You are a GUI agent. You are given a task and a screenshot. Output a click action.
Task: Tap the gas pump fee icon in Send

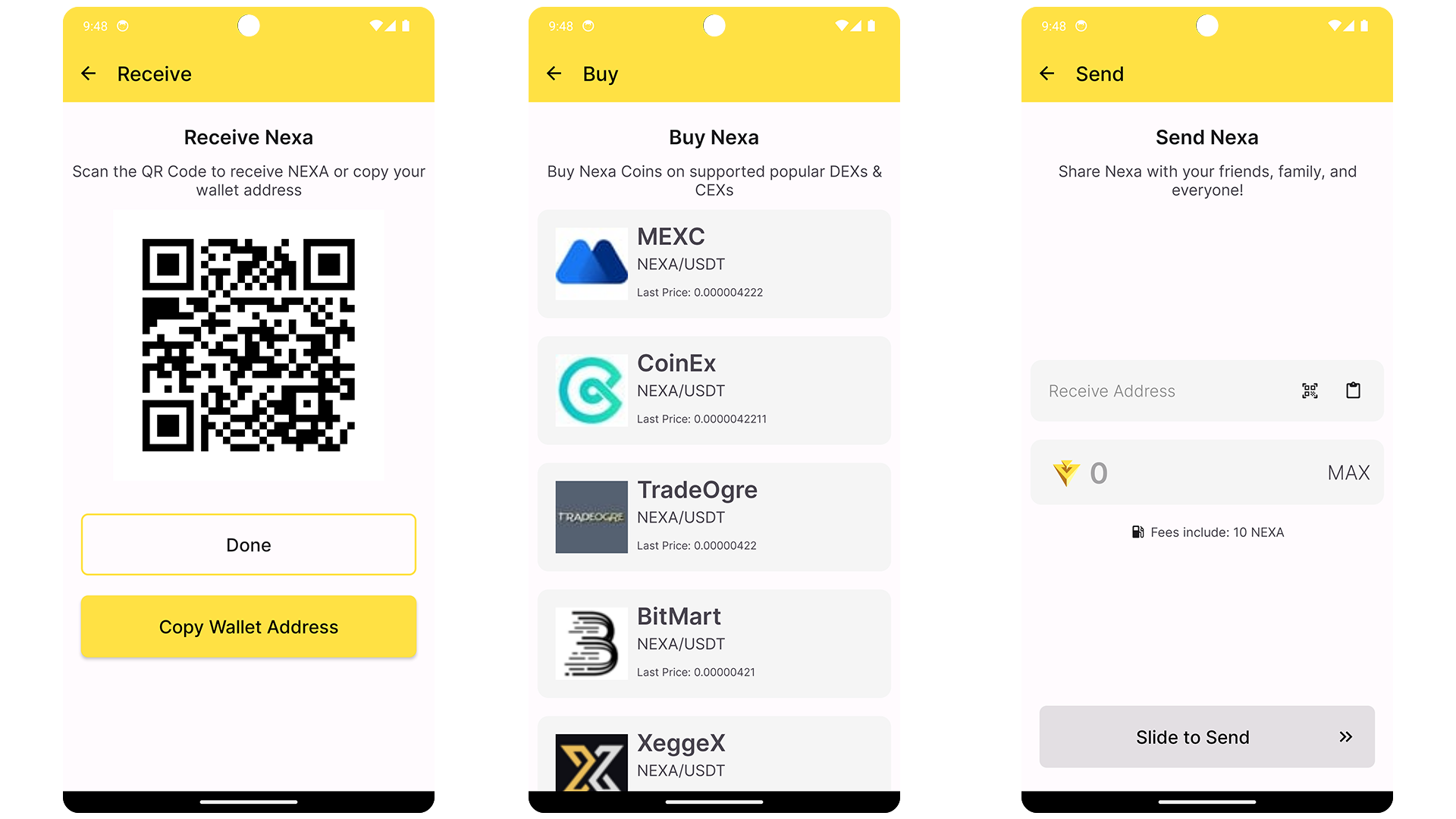click(1135, 532)
